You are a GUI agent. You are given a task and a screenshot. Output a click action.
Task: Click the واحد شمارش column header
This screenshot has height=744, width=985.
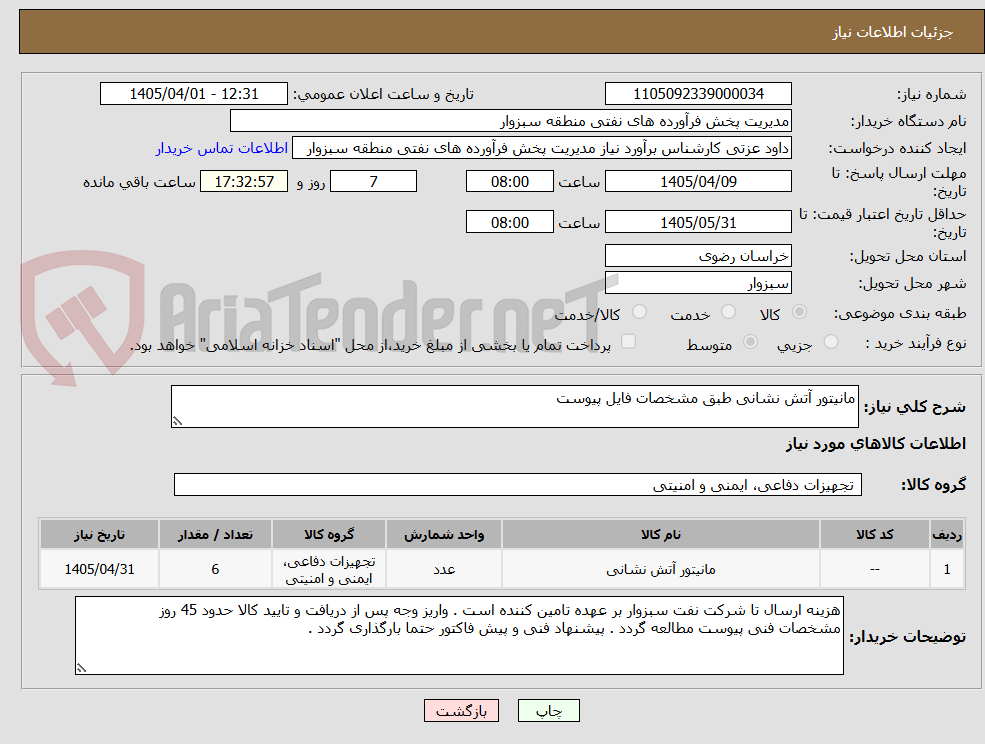click(444, 535)
